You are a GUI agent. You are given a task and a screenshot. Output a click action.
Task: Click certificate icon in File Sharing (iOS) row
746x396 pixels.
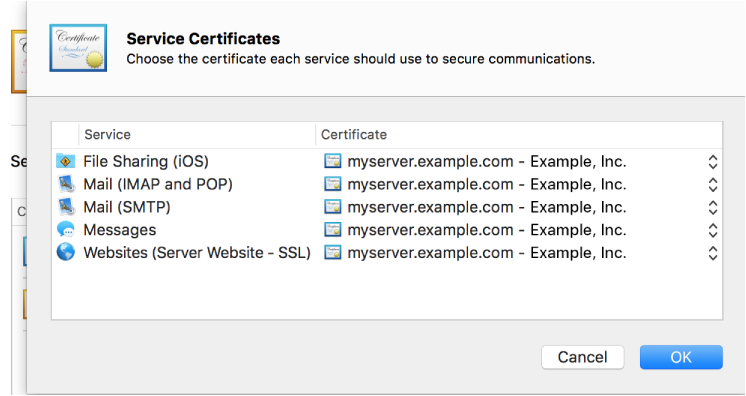click(333, 161)
